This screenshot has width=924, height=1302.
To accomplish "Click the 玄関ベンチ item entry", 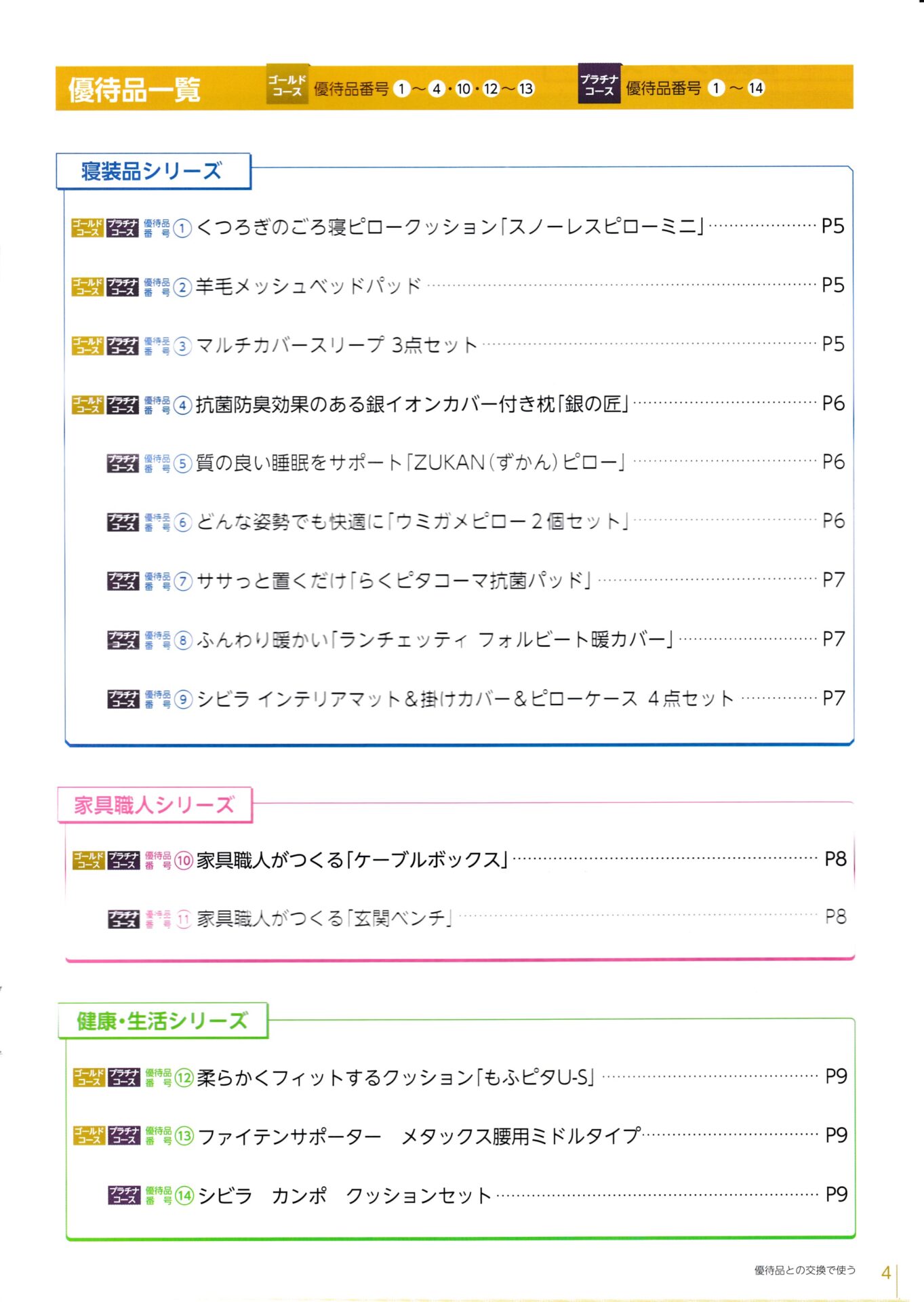I will [x=324, y=919].
